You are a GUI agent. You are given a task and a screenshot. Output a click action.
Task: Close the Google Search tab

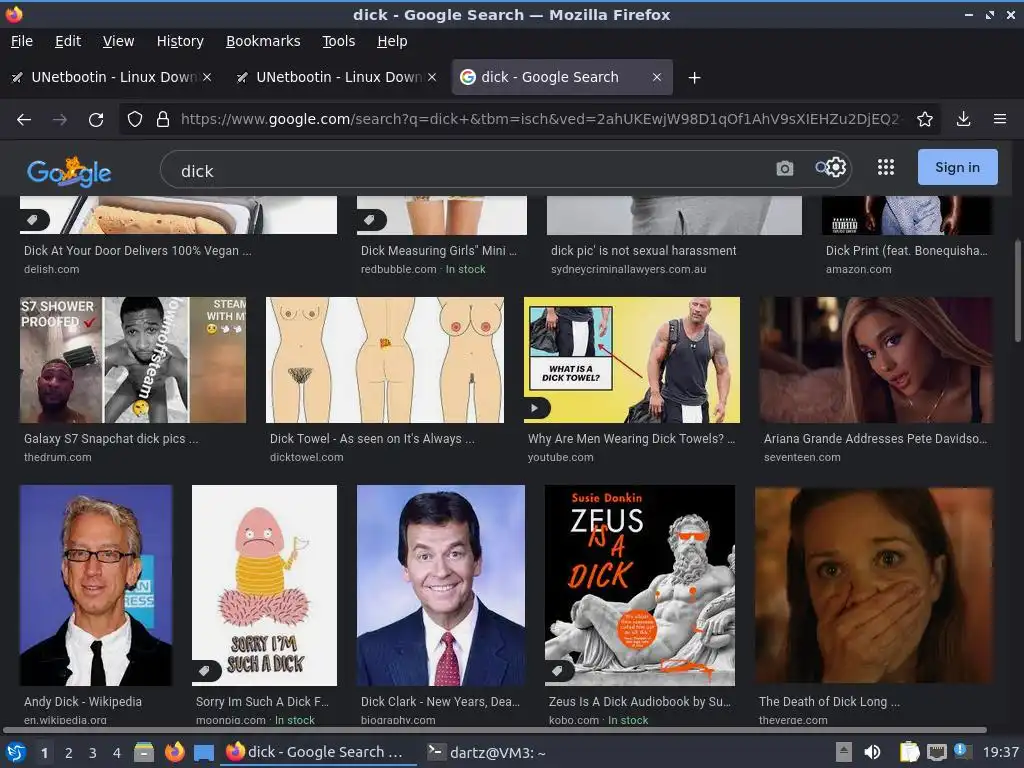point(656,77)
